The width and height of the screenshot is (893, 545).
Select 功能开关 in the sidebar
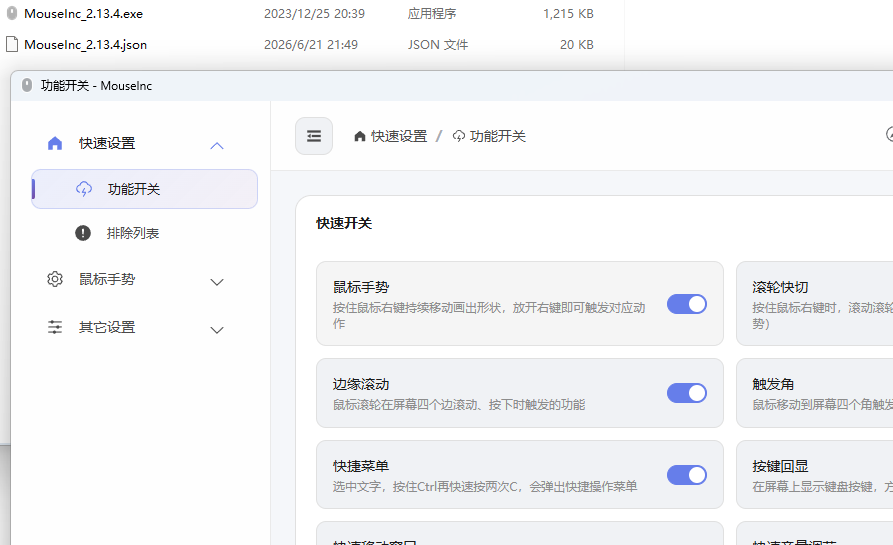(x=145, y=189)
